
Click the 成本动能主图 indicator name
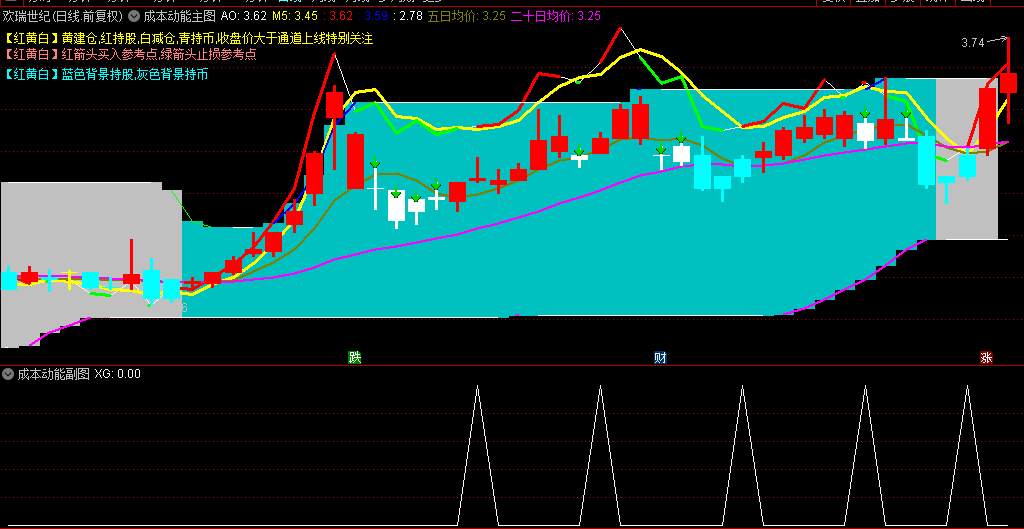point(180,16)
